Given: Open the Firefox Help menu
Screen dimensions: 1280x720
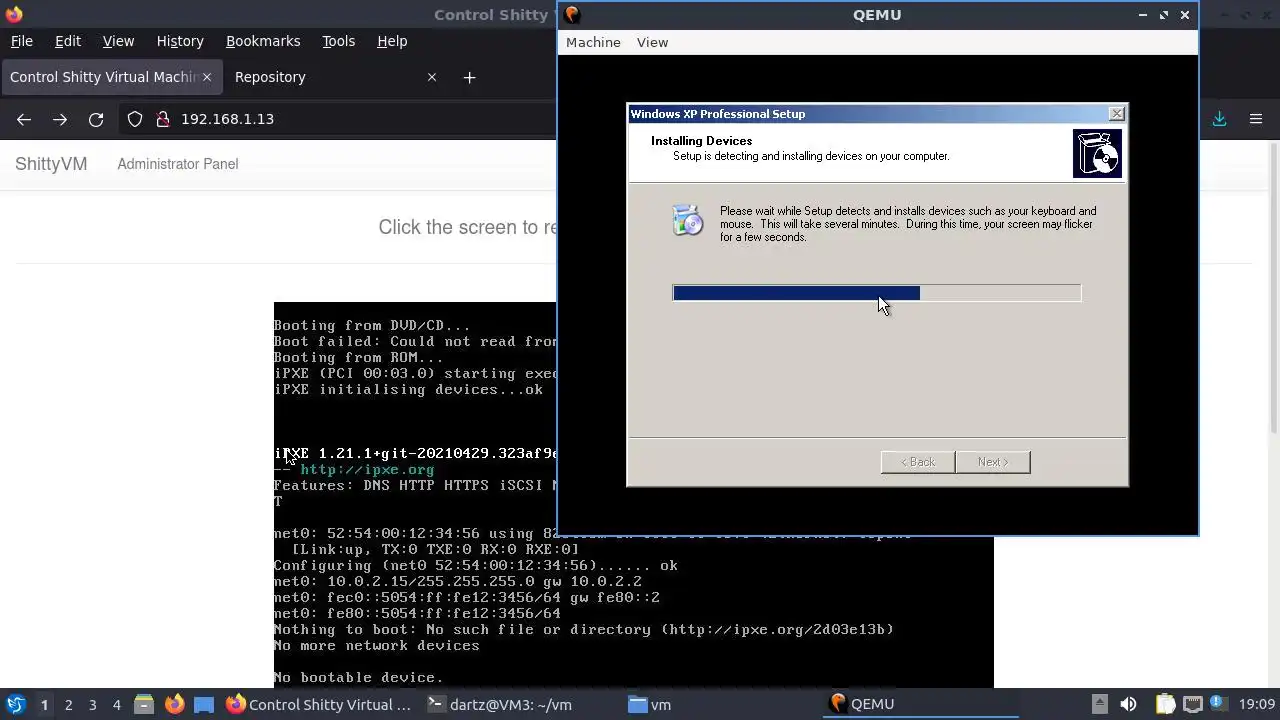Looking at the screenshot, I should (x=392, y=41).
